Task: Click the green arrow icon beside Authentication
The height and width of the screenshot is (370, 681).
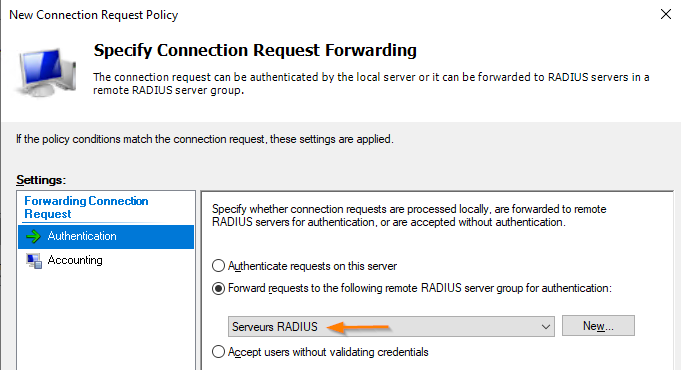Action: tap(33, 237)
